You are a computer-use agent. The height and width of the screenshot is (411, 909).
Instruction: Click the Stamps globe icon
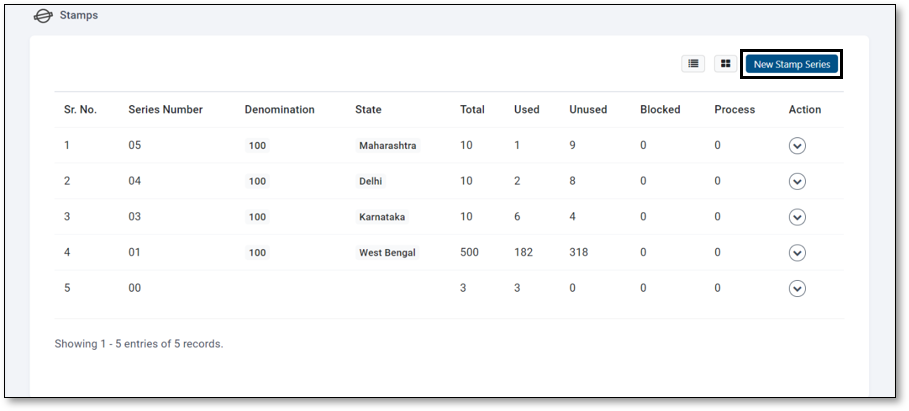pyautogui.click(x=43, y=16)
